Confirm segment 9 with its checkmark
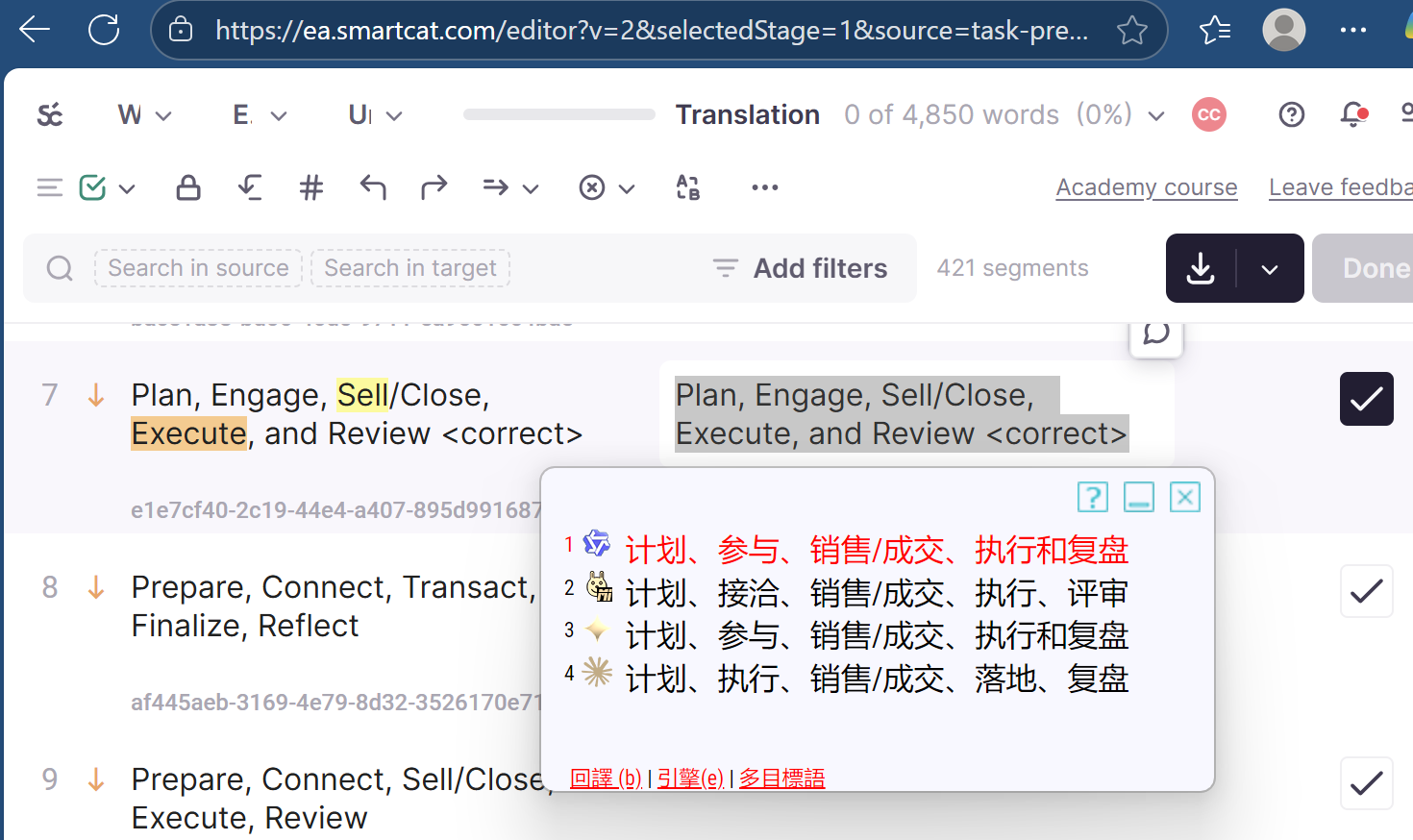This screenshot has height=840, width=1413. [x=1366, y=783]
